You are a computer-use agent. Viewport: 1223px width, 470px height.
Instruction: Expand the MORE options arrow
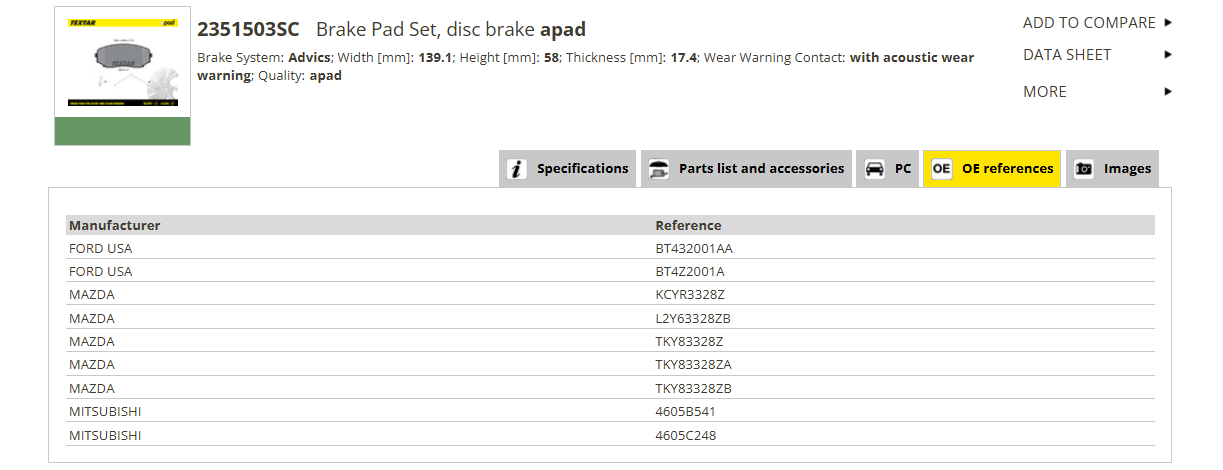(x=1168, y=91)
